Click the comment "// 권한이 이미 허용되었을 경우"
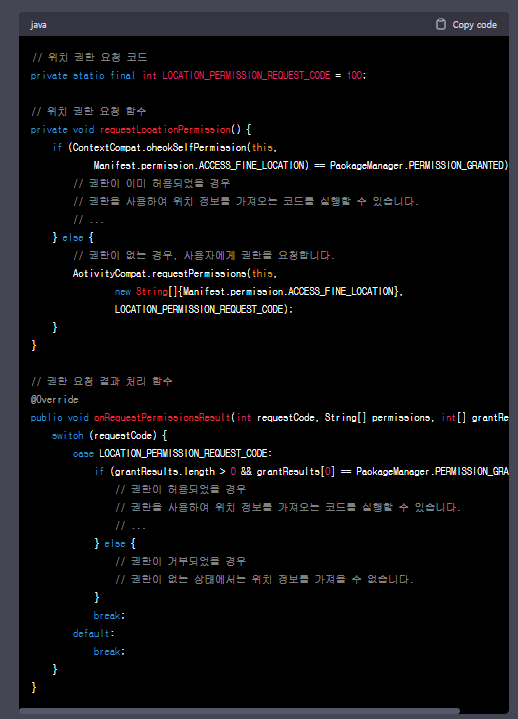 (x=152, y=183)
